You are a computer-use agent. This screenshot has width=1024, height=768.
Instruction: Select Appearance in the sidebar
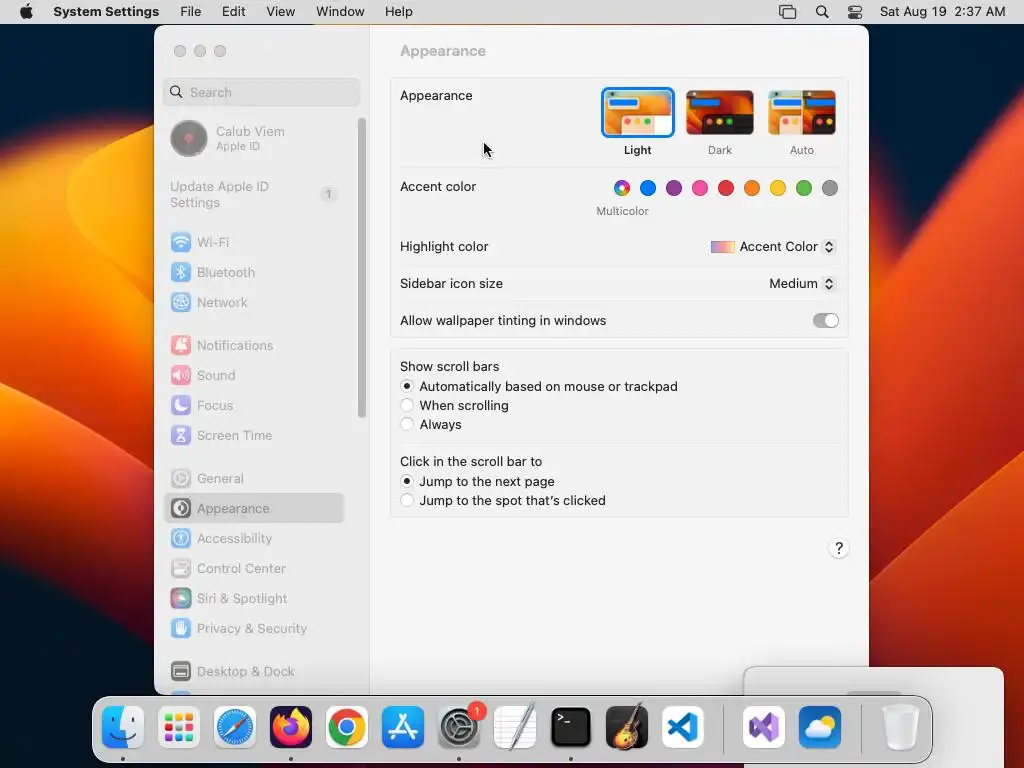tap(254, 509)
